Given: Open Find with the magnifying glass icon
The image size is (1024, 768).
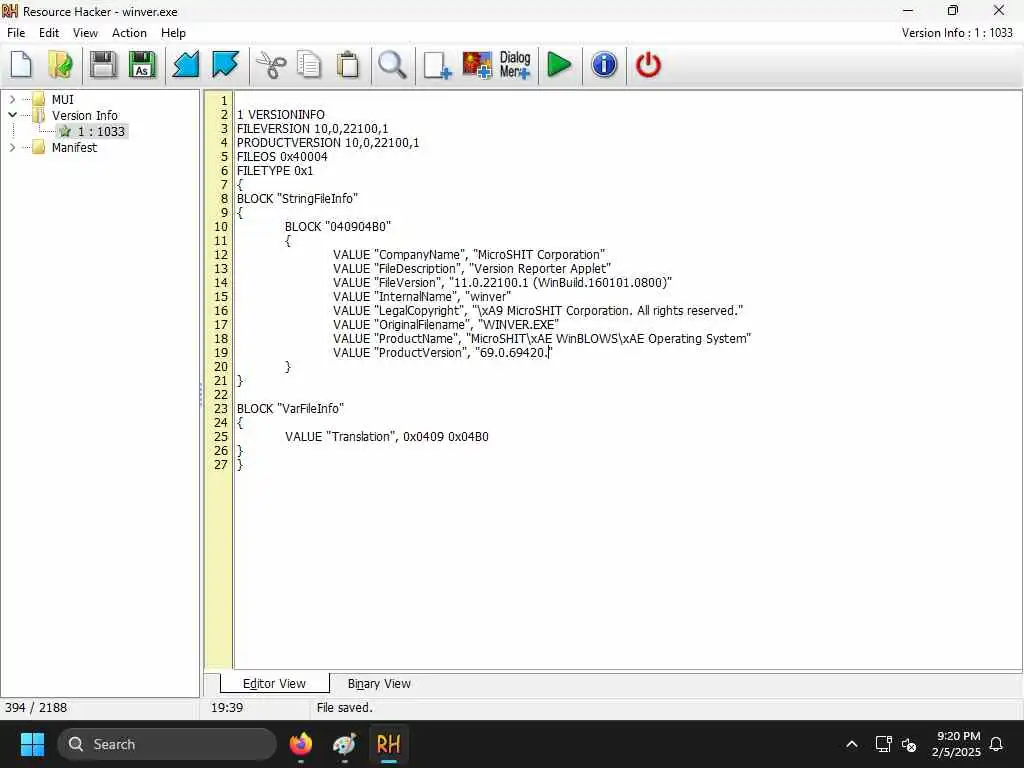Looking at the screenshot, I should point(392,65).
